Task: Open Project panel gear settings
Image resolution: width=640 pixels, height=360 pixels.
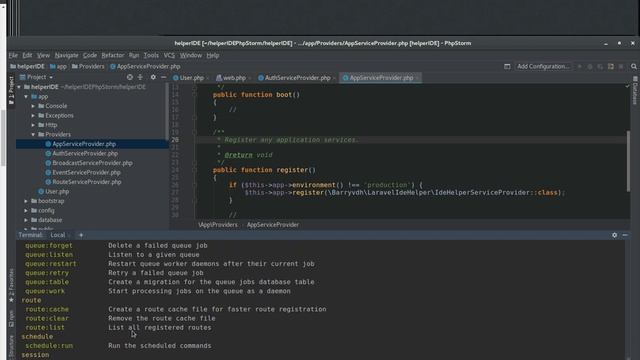Action: coord(153,77)
